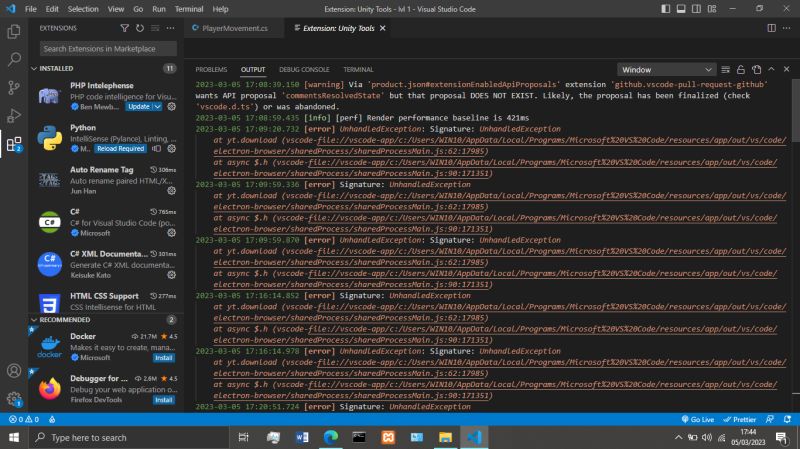Customize layout from title bar

pyautogui.click(x=712, y=9)
